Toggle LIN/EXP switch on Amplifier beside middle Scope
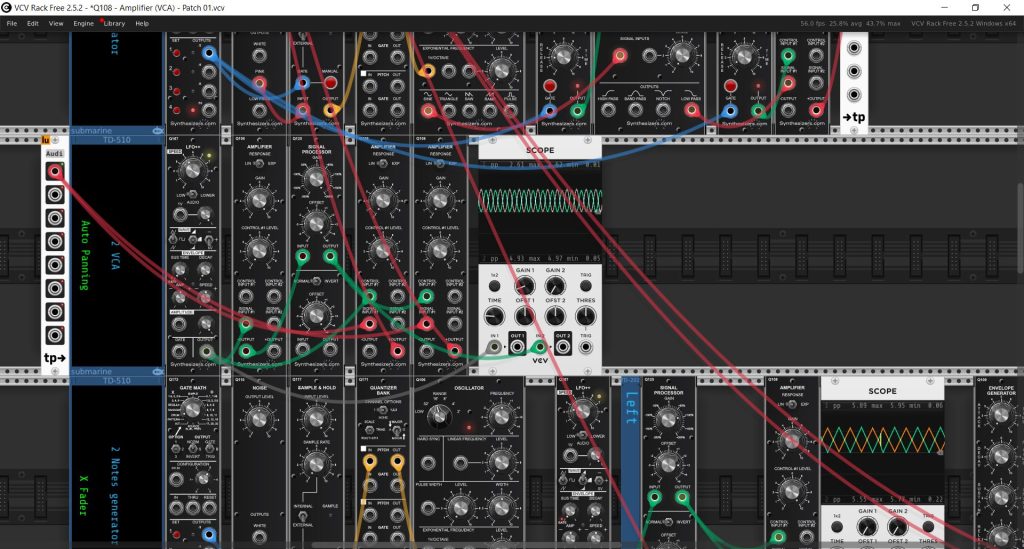Screen dimensions: 1024x549 click(440, 163)
